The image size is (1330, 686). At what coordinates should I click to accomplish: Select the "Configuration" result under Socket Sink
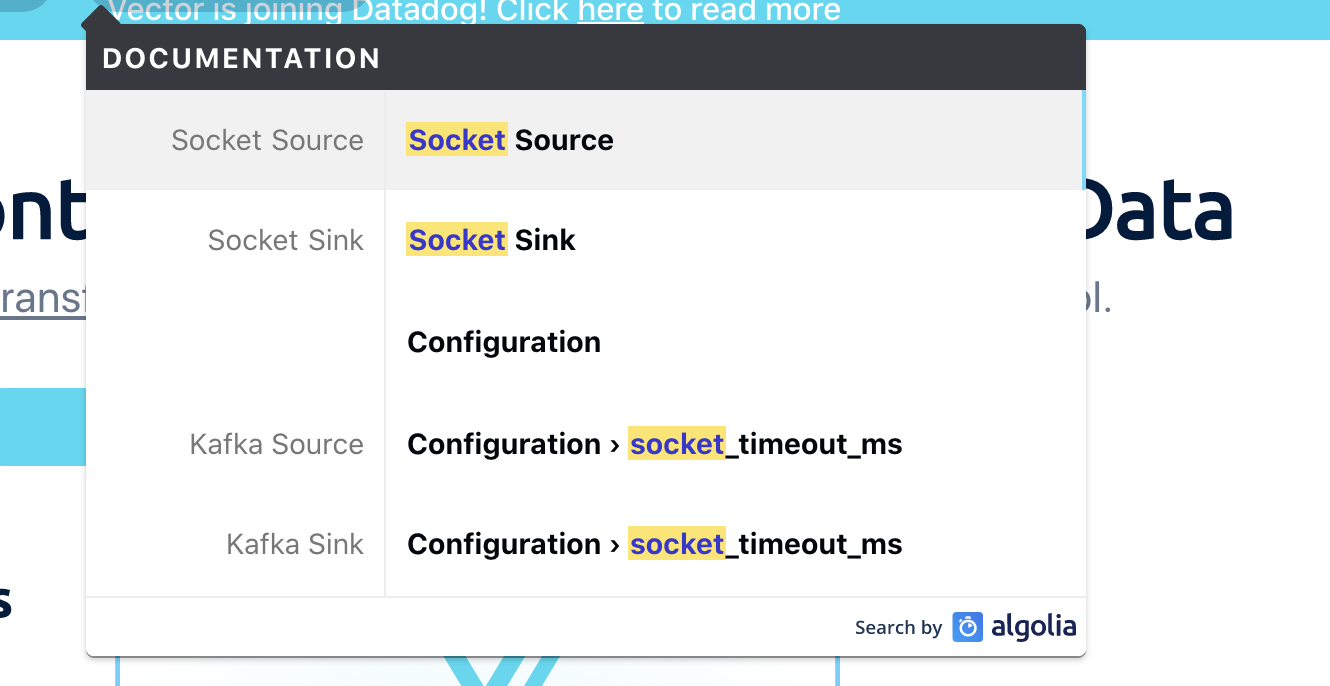point(503,341)
